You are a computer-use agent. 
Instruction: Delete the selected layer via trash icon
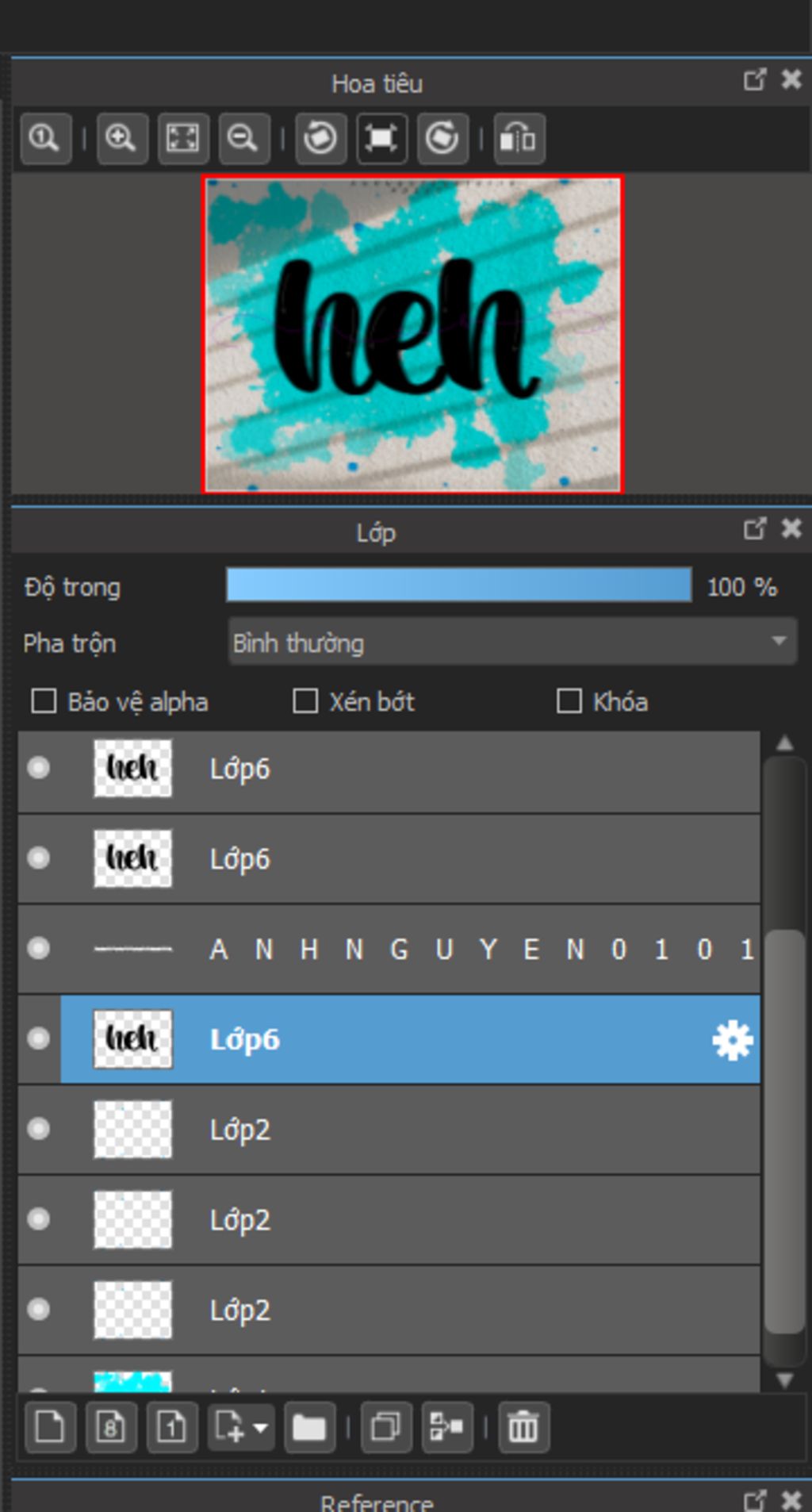pos(523,1428)
